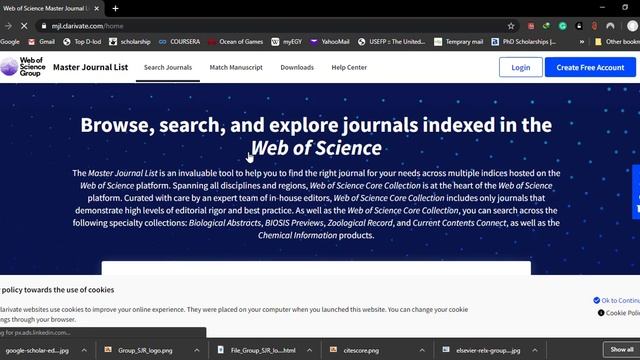Open the Gmail bookmark
This screenshot has height=360, width=640.
(42, 42)
